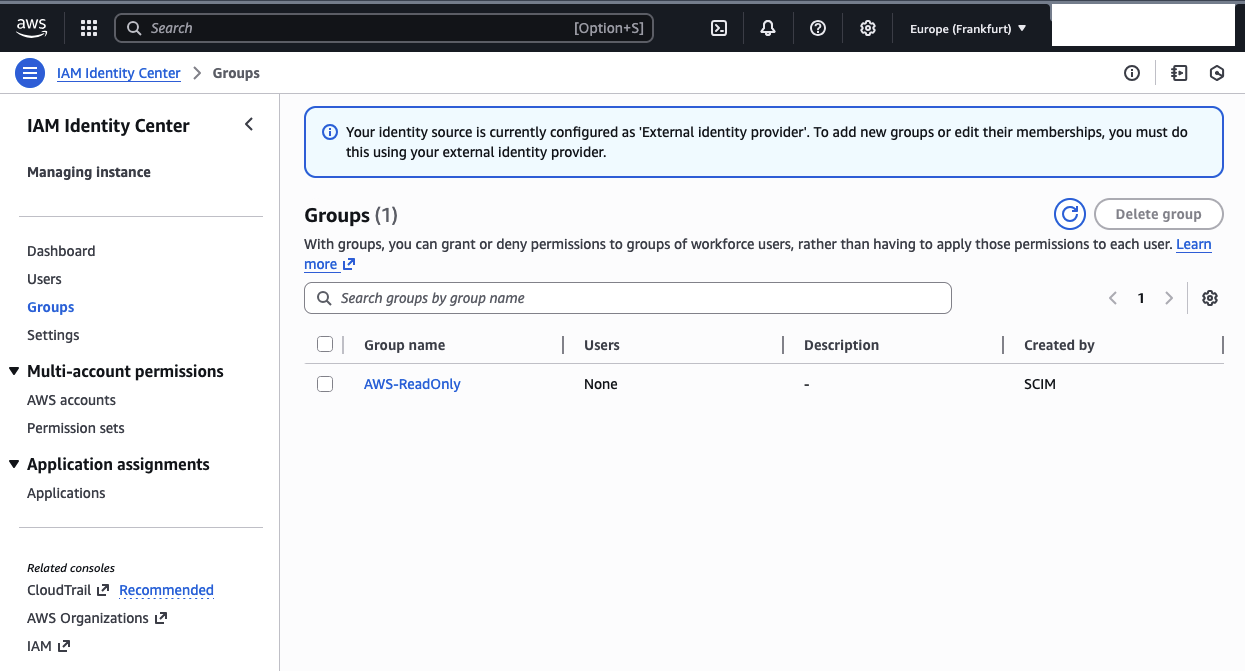The width and height of the screenshot is (1245, 671).
Task: Refresh the Groups list
Action: pos(1069,213)
